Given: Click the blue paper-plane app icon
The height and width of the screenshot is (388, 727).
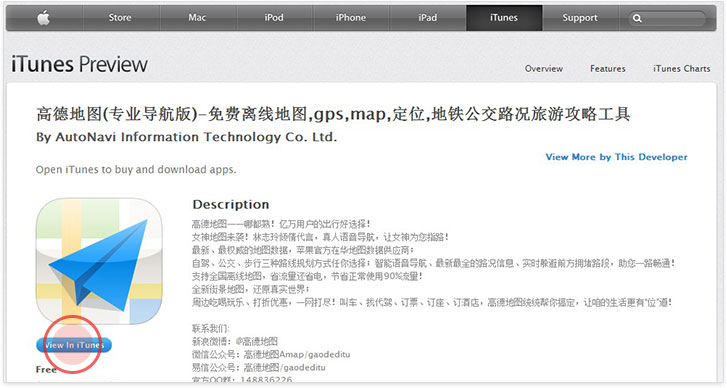Looking at the screenshot, I should (99, 261).
